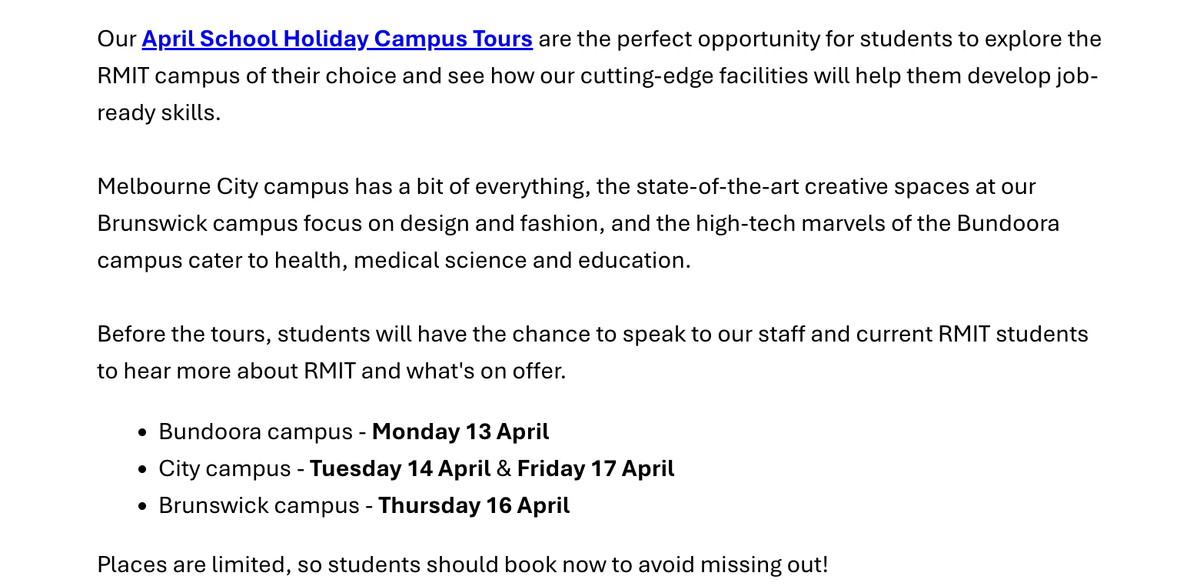Image resolution: width=1200 pixels, height=587 pixels.
Task: Click the bold text Friday 17 April
Action: [x=595, y=469]
